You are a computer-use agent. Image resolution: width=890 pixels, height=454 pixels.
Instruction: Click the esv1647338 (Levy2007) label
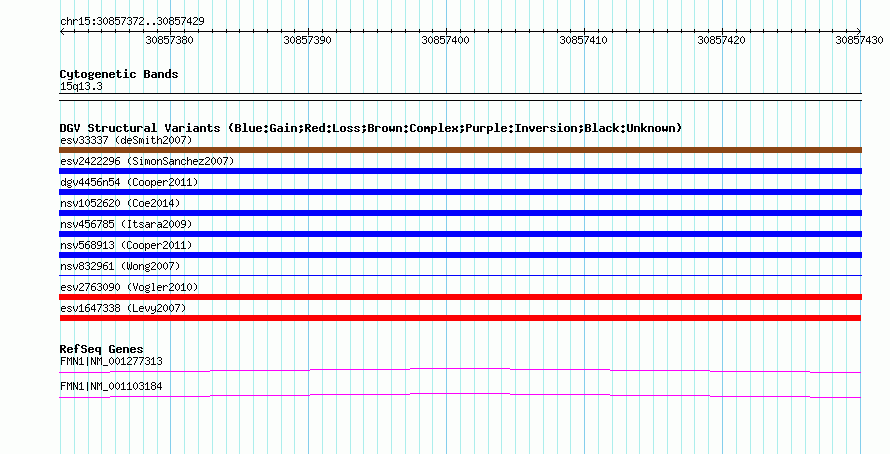123,308
